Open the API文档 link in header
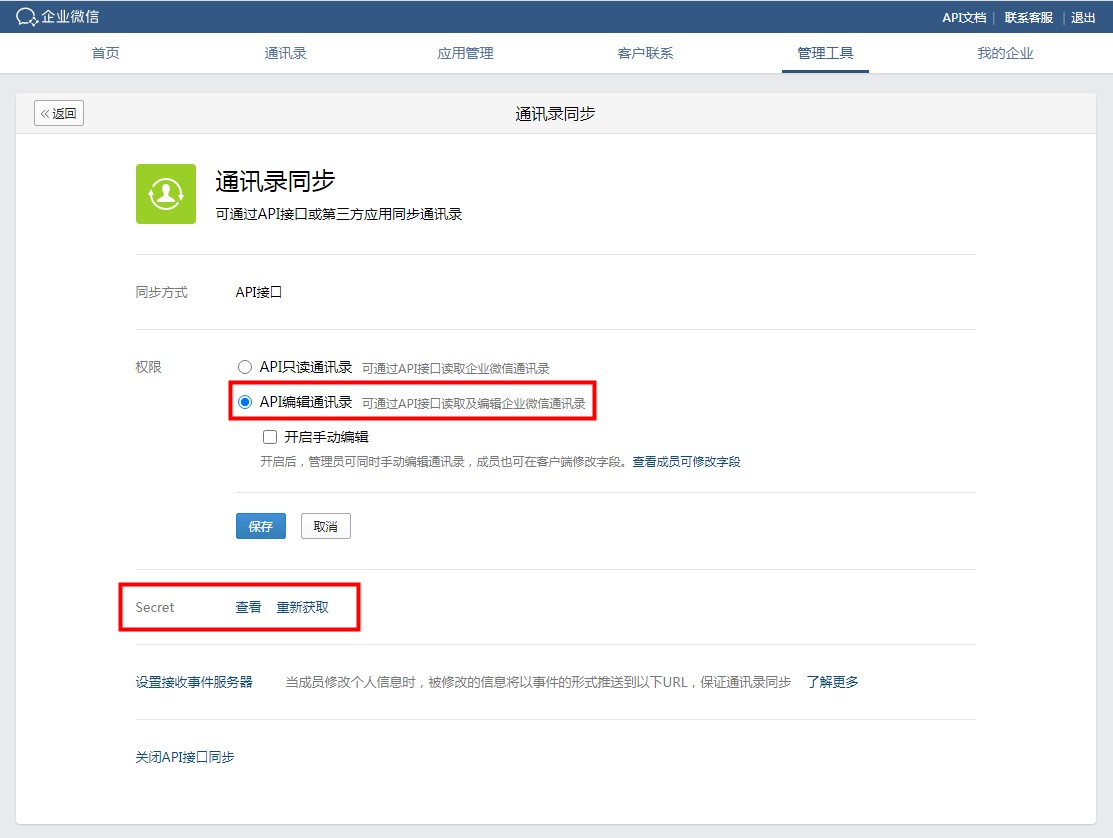1113x838 pixels. tap(964, 17)
